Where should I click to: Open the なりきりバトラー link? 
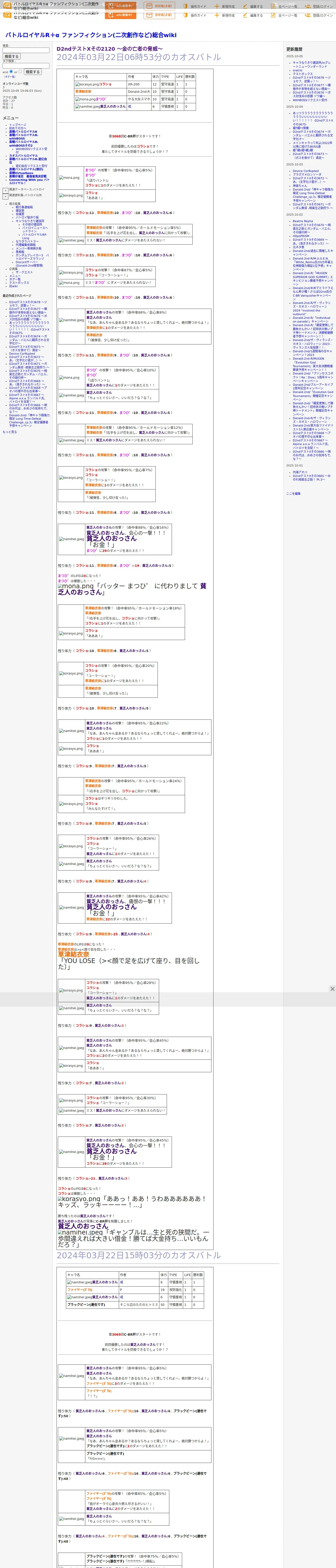(27, 242)
